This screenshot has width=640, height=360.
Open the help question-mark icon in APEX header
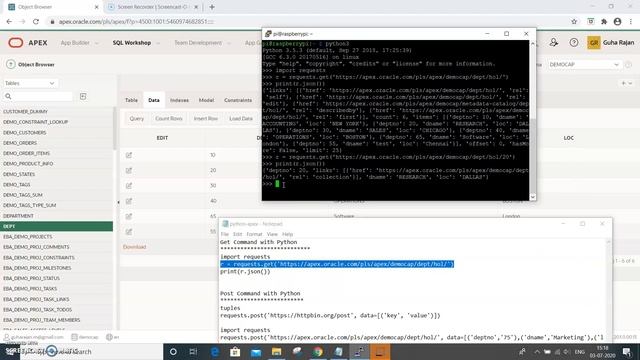point(573,42)
